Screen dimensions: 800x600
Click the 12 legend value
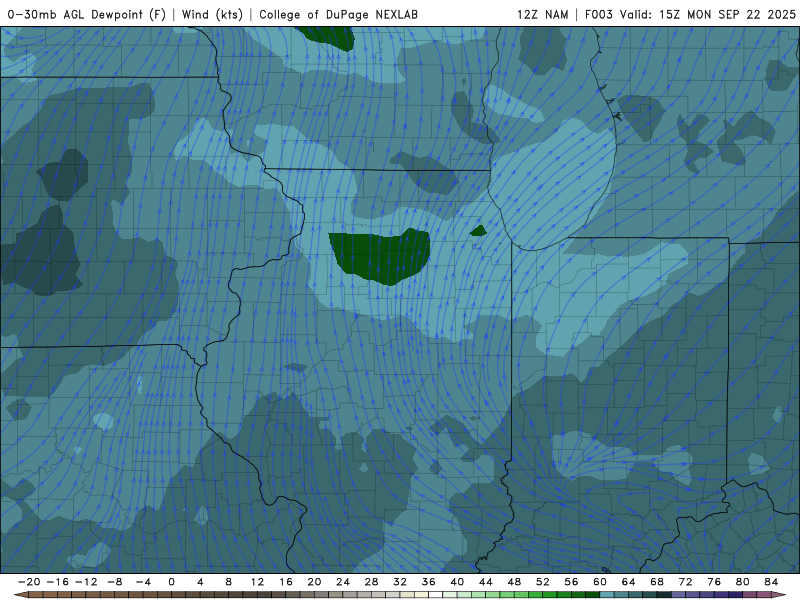click(x=257, y=582)
